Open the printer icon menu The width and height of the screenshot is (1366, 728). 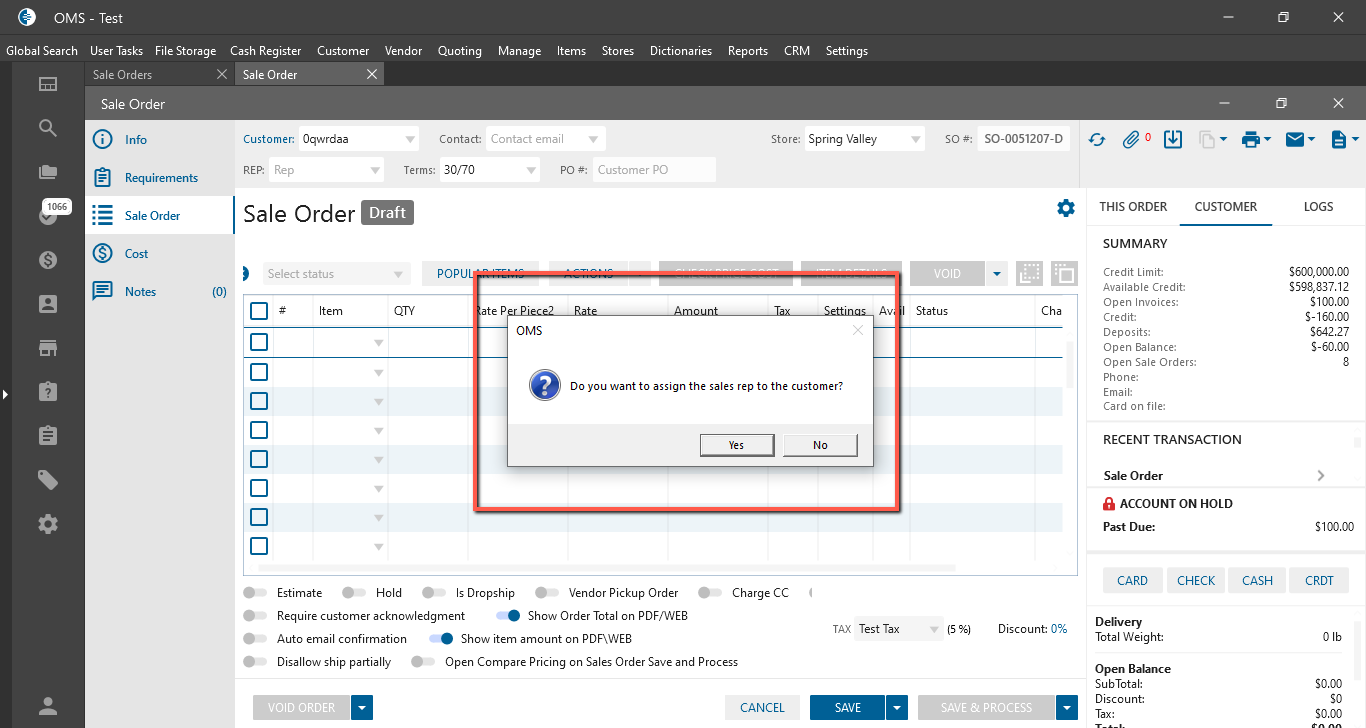[x=1255, y=140]
